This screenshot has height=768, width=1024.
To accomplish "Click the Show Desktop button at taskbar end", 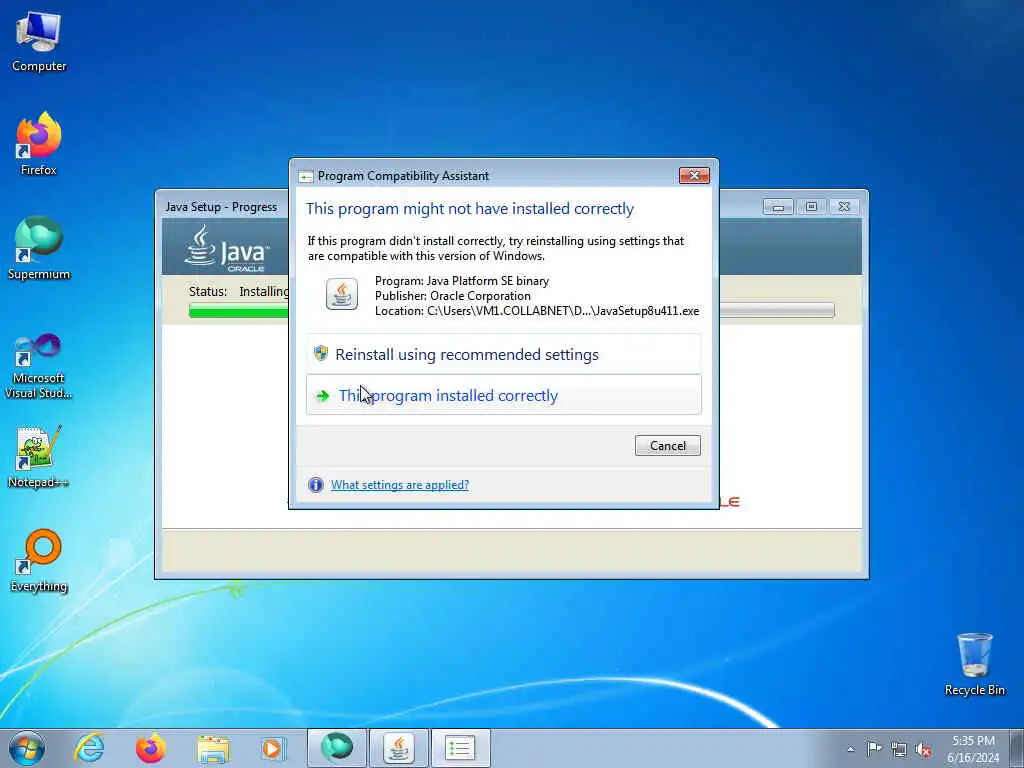I will pyautogui.click(x=1019, y=748).
